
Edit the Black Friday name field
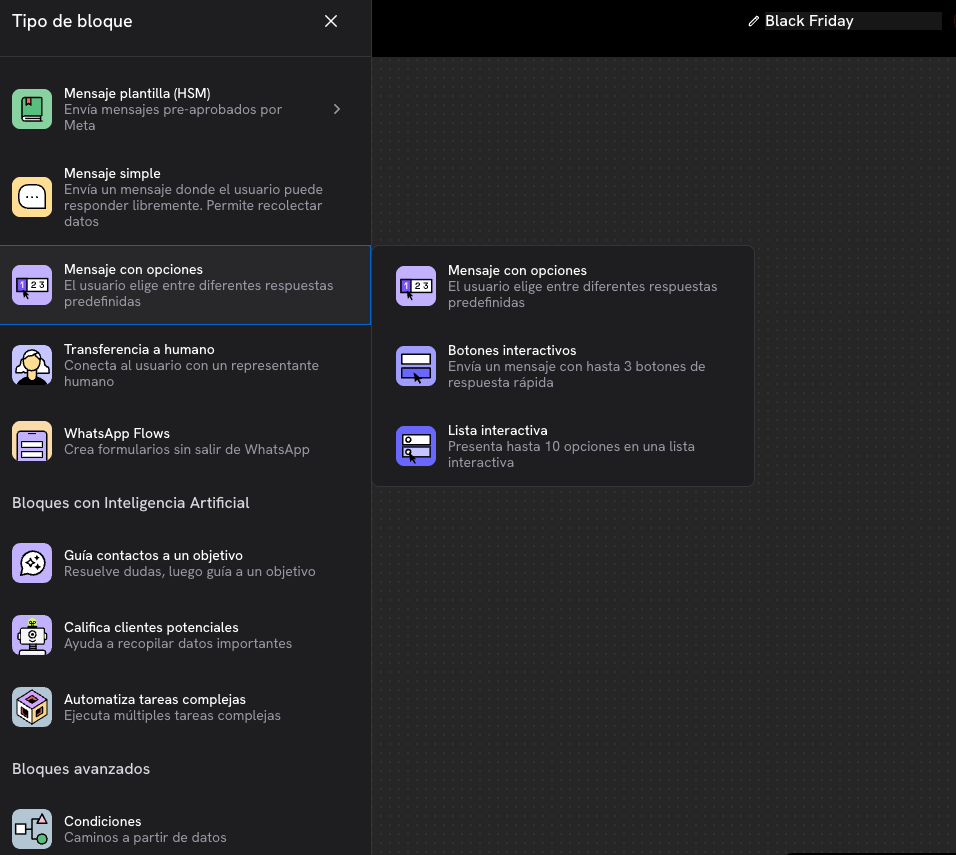[850, 21]
